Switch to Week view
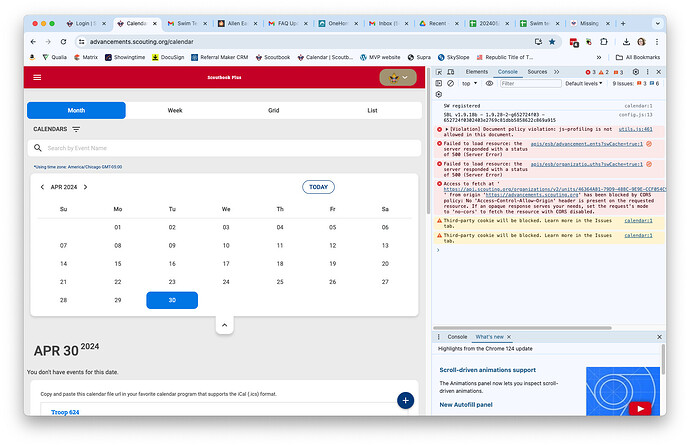 [175, 110]
